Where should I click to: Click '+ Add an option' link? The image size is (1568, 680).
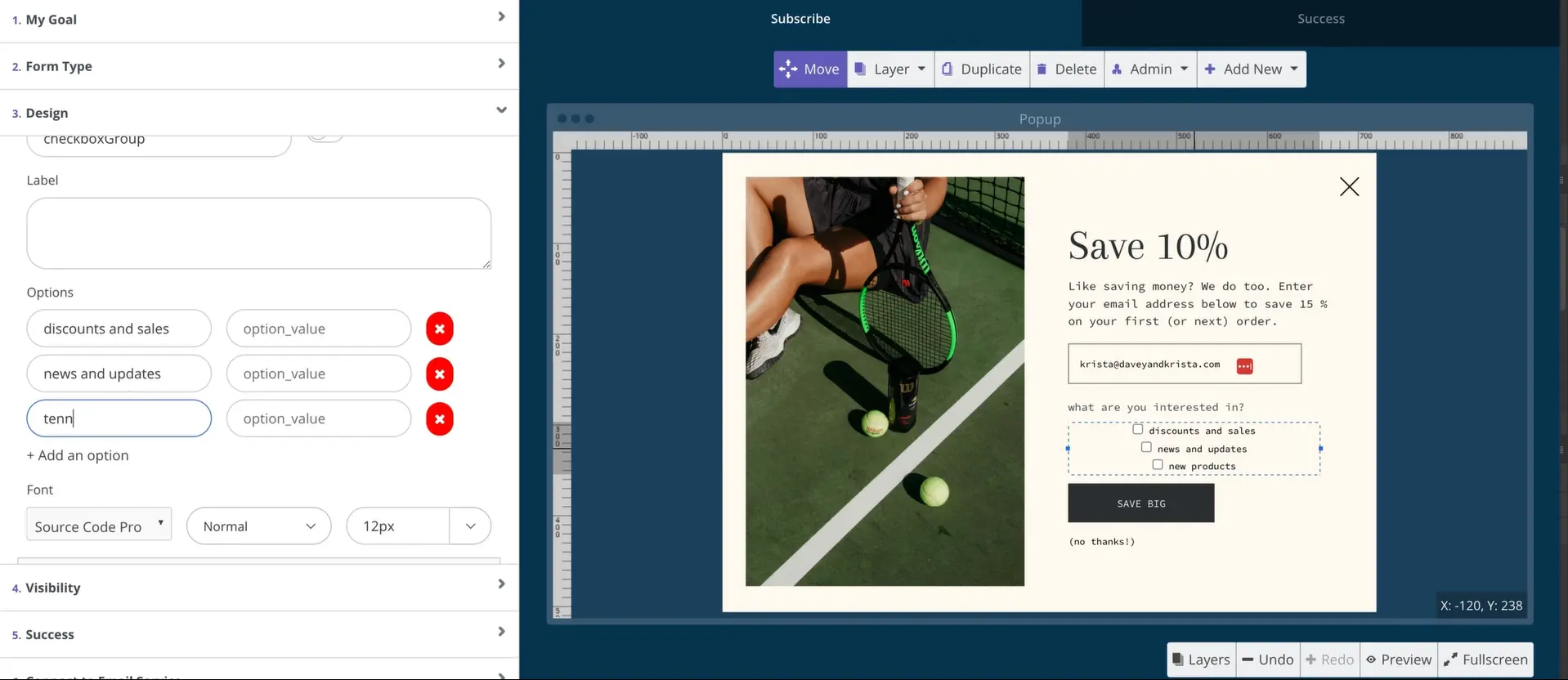(x=78, y=455)
